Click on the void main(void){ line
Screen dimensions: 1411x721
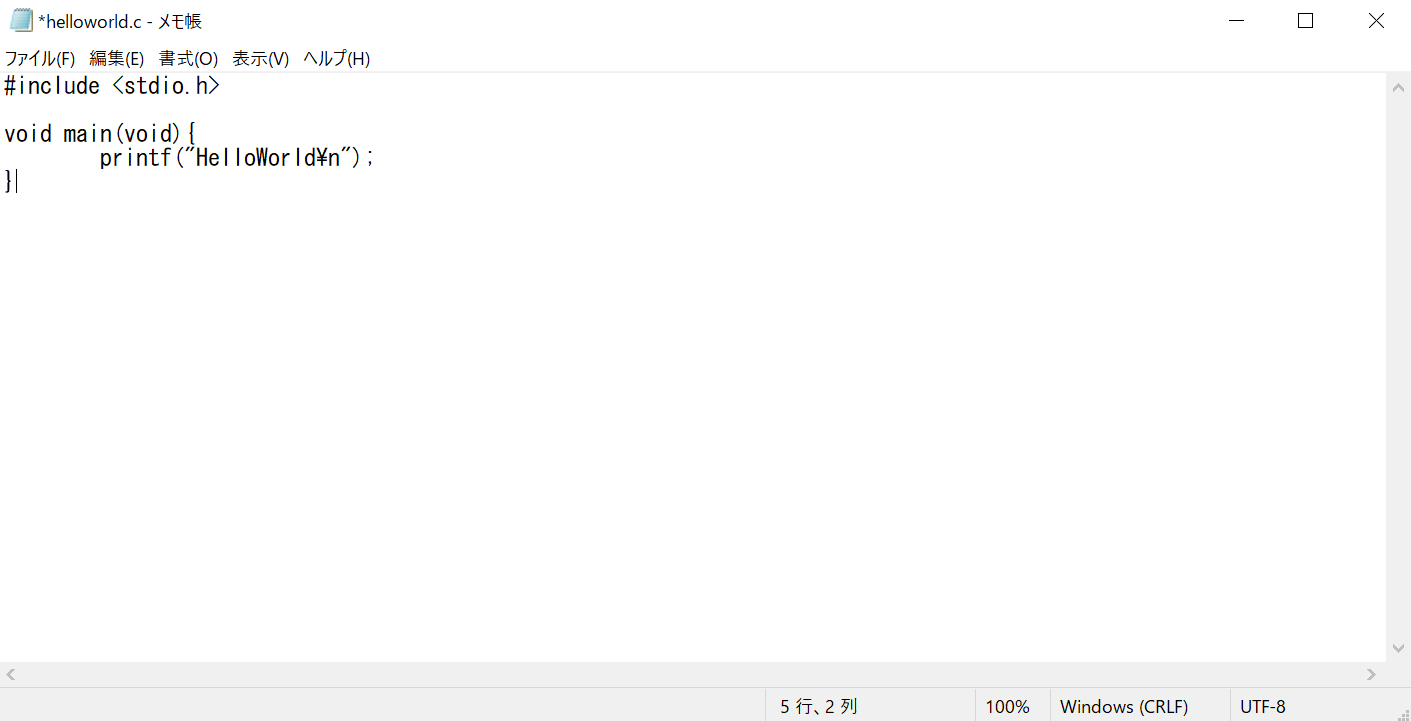tap(100, 134)
